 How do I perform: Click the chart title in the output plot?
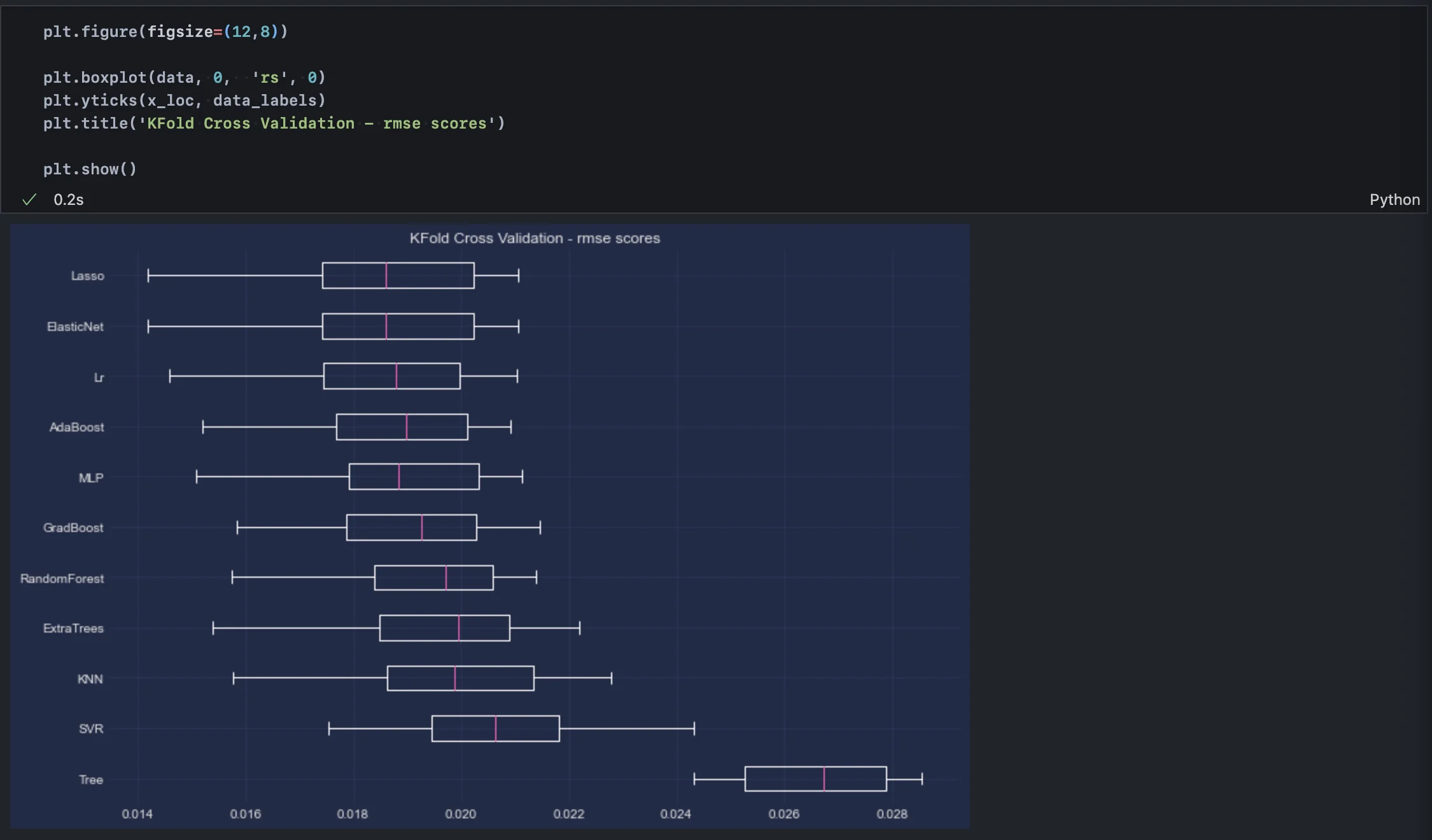click(535, 239)
